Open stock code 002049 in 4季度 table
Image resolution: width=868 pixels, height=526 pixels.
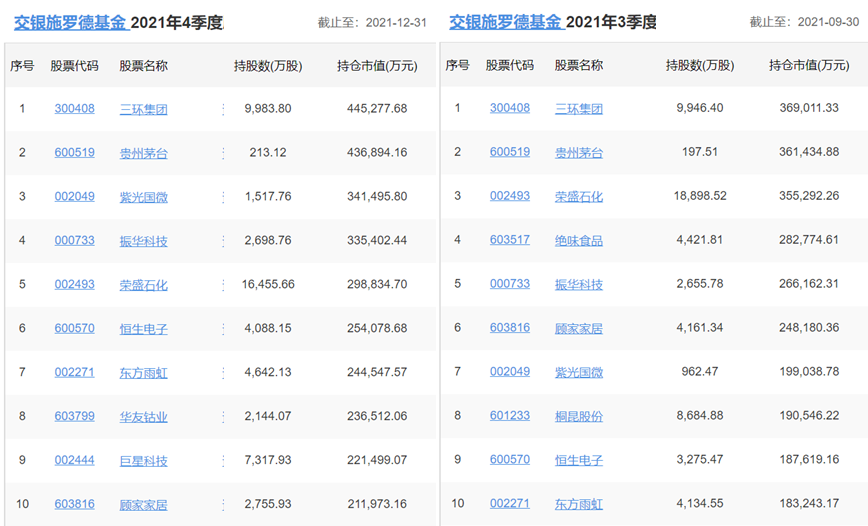pyautogui.click(x=75, y=197)
